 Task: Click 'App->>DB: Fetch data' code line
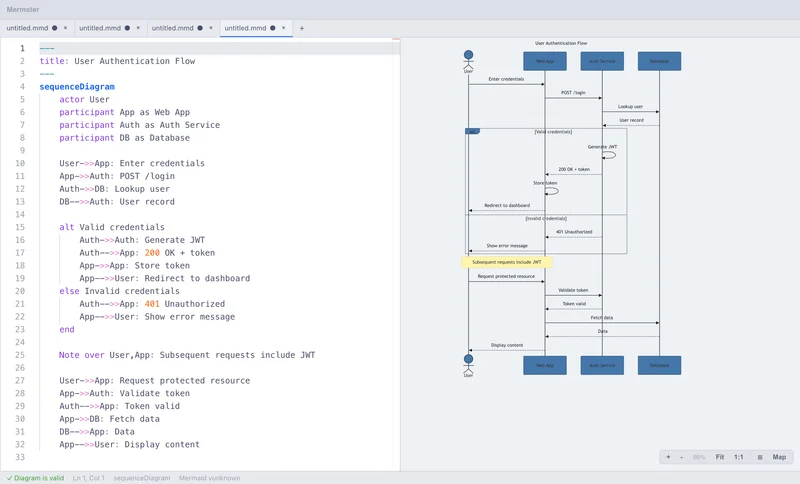click(x=109, y=419)
